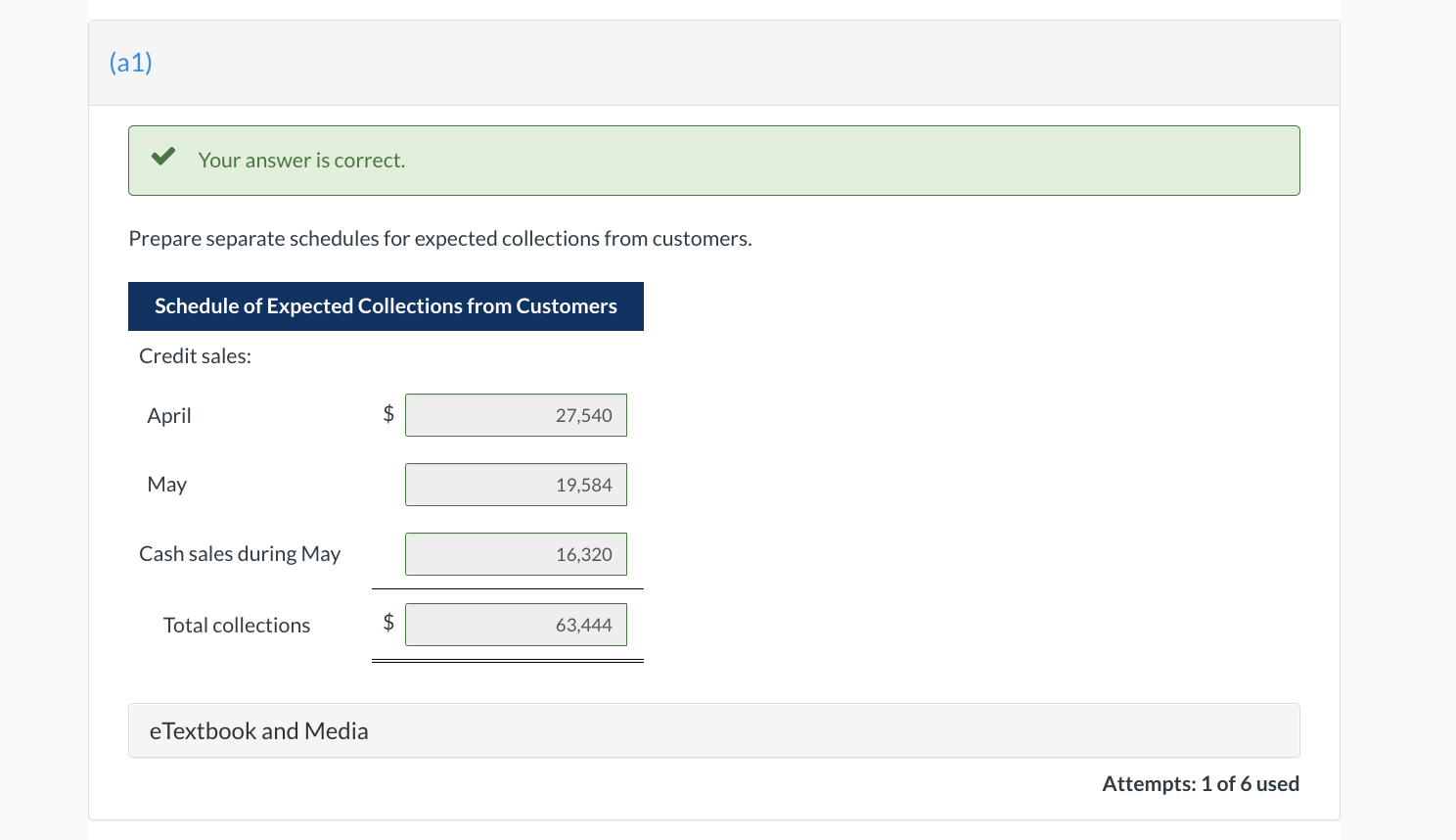Click the 'Credit sales:' label
This screenshot has width=1456, height=840.
click(x=195, y=356)
